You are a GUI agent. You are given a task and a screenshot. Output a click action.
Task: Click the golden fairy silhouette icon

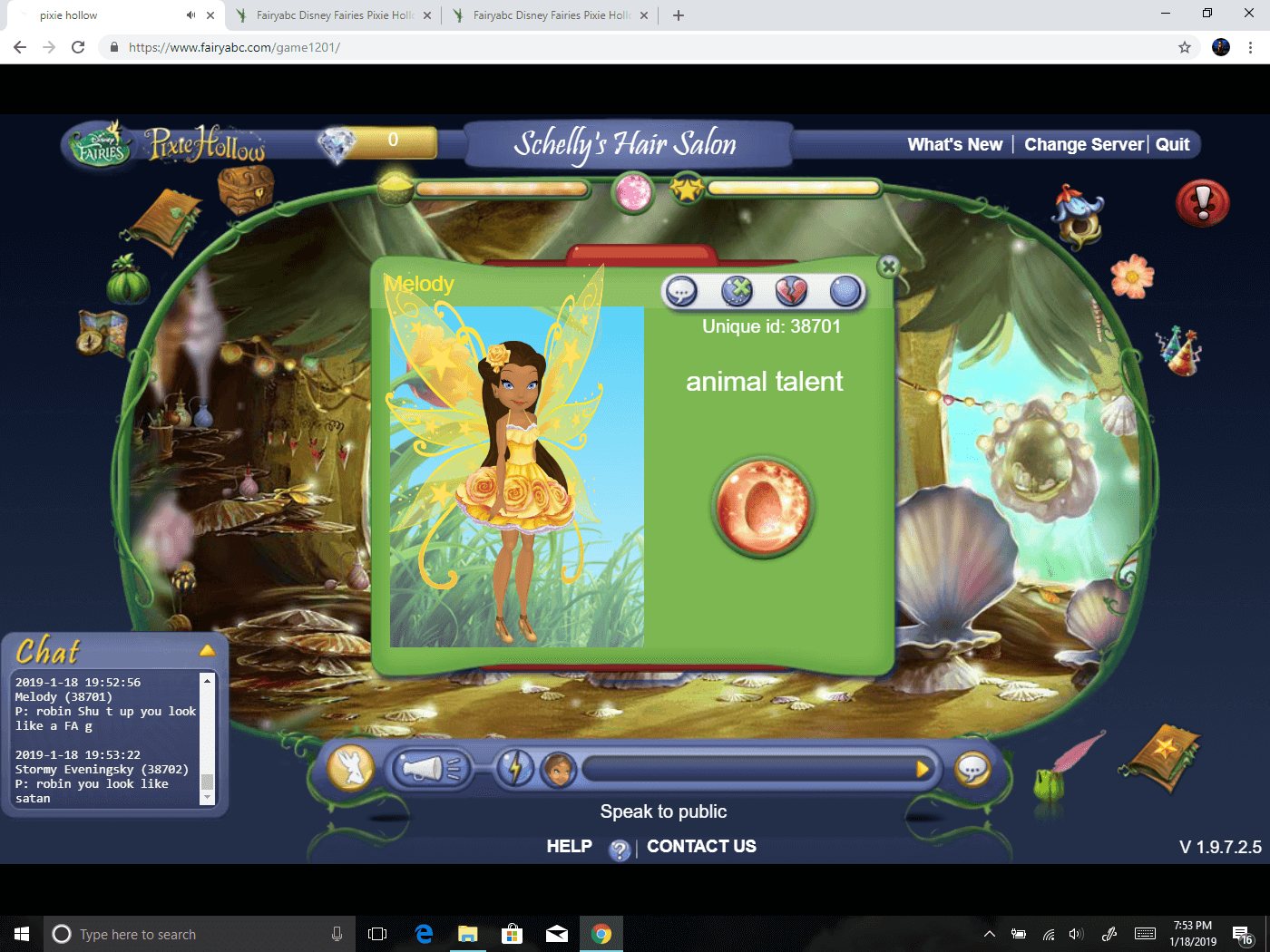[349, 767]
